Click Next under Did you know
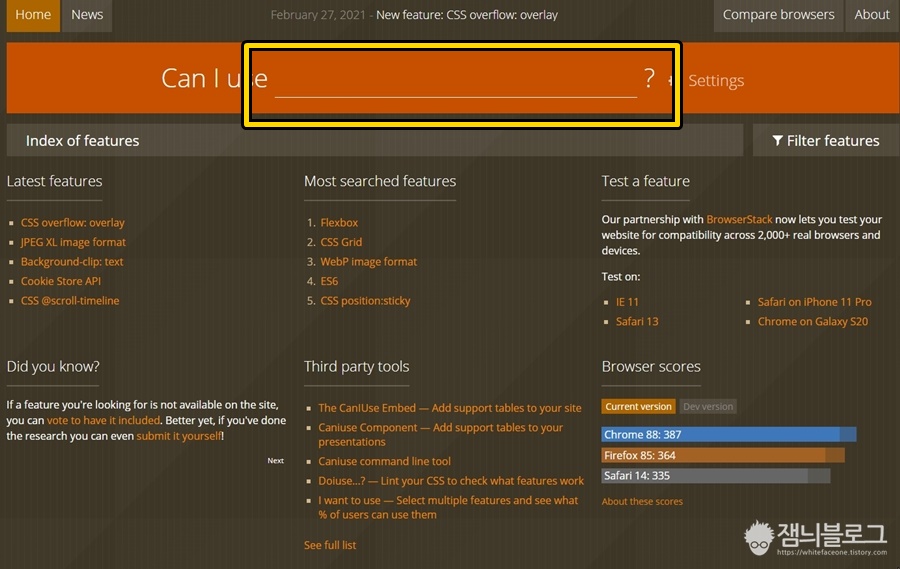This screenshot has height=569, width=900. (276, 460)
